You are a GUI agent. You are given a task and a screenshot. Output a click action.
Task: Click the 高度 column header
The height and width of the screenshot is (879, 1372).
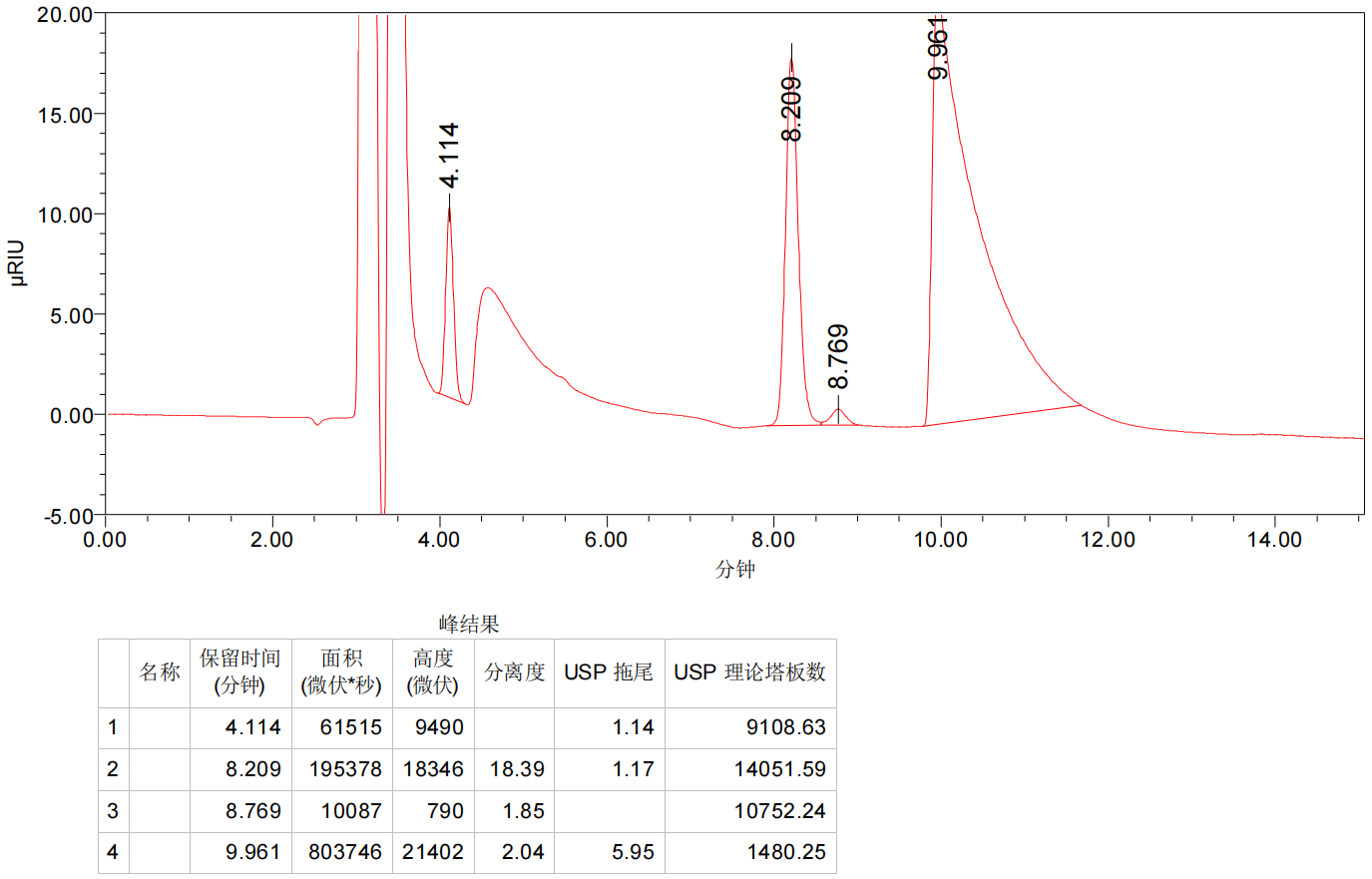(433, 671)
